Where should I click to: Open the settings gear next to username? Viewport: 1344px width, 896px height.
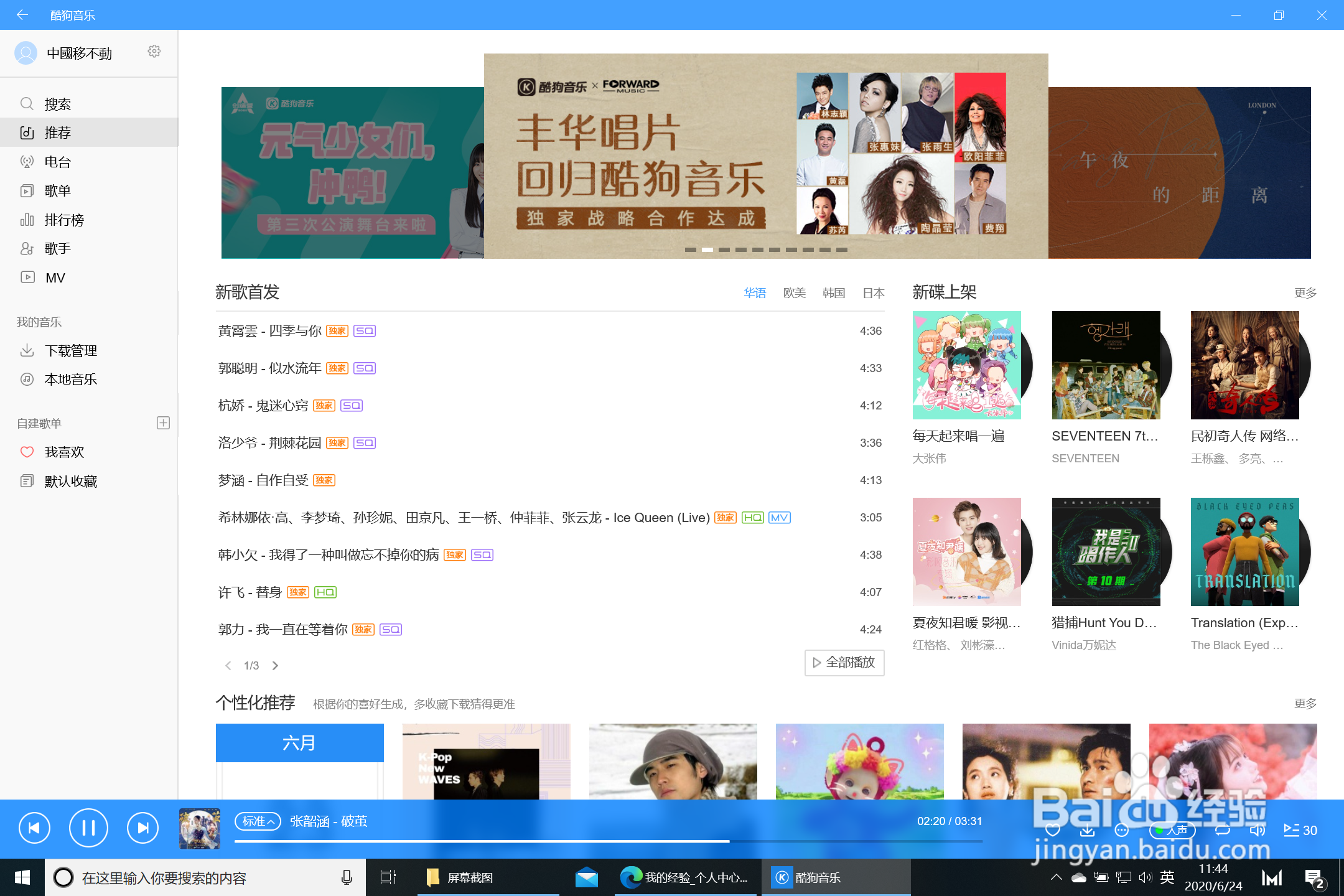point(154,52)
